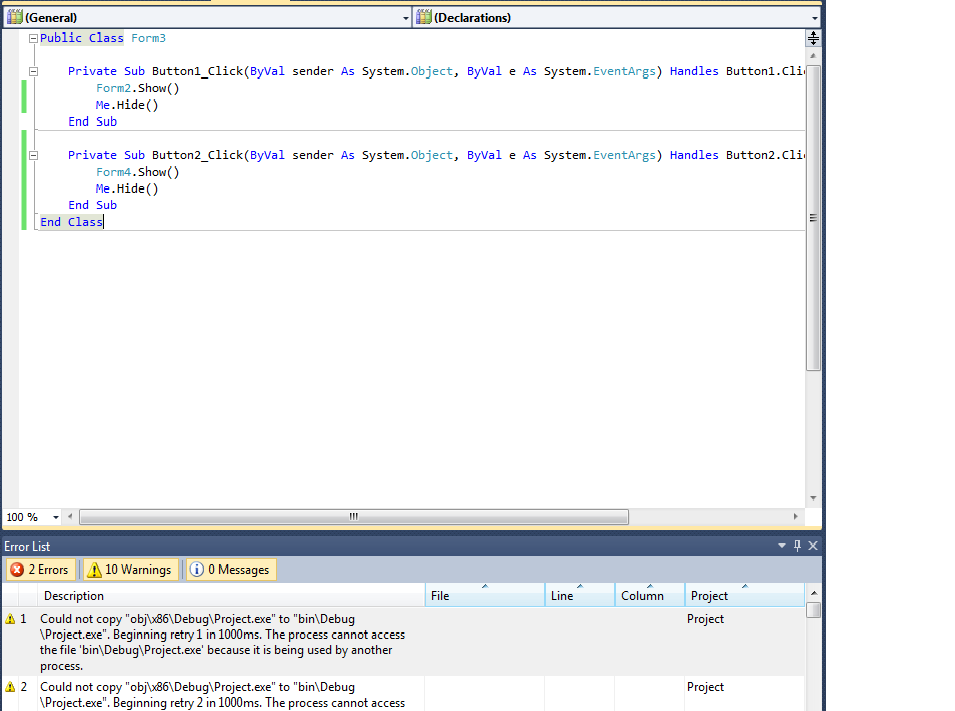Click the warning icon of row 2
Screen dimensions: 955x711
[x=10, y=687]
